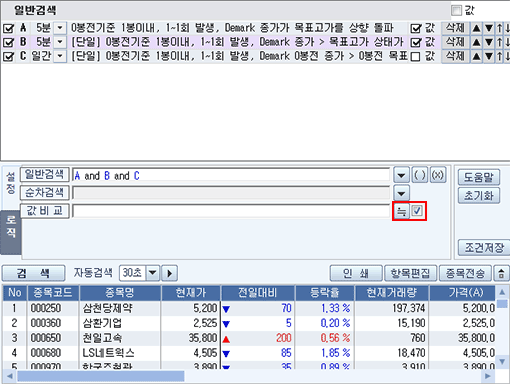Open the 일간 period dropdown for condition C
The height and width of the screenshot is (384, 510).
pos(60,56)
